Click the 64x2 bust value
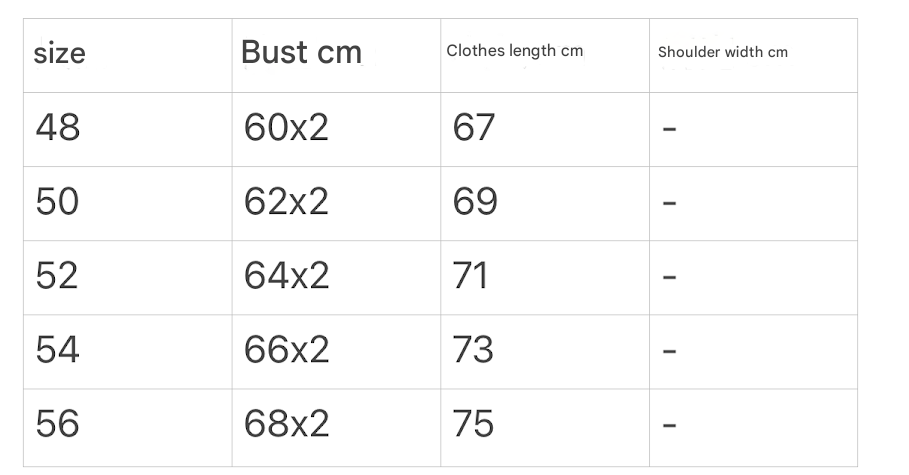Image resolution: width=909 pixels, height=475 pixels. point(286,276)
